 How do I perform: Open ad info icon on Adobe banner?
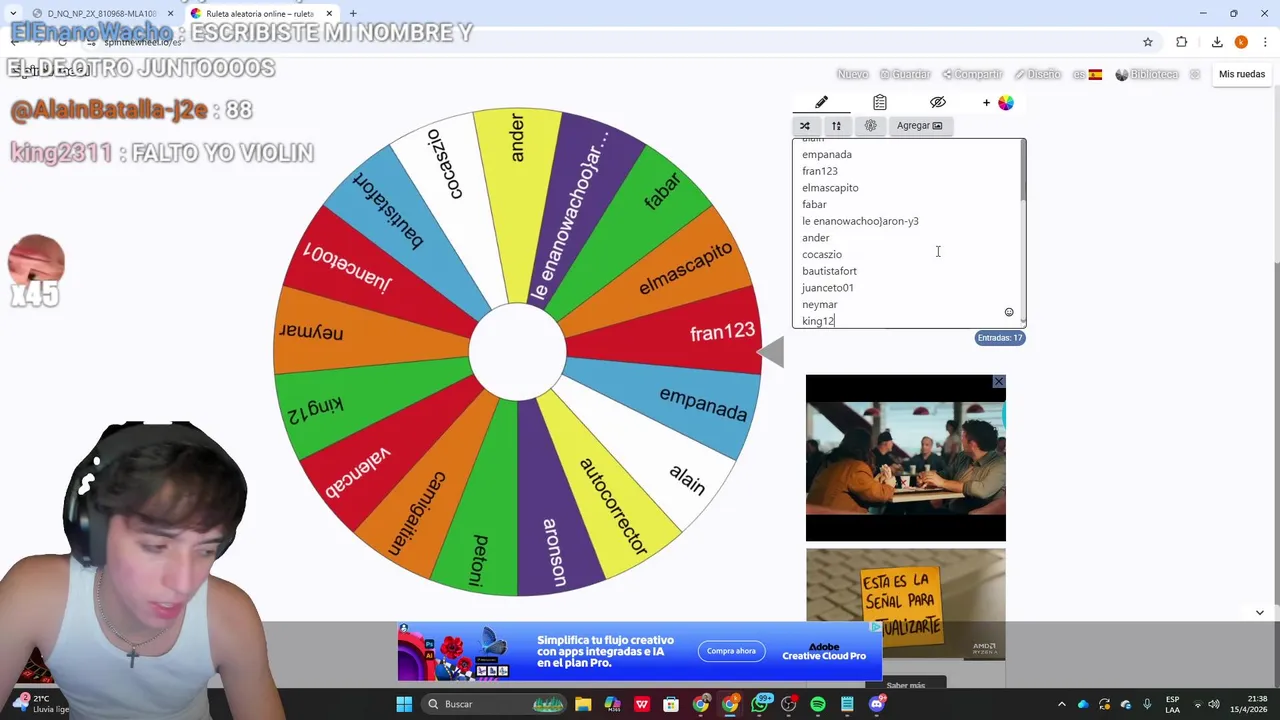(x=876, y=627)
